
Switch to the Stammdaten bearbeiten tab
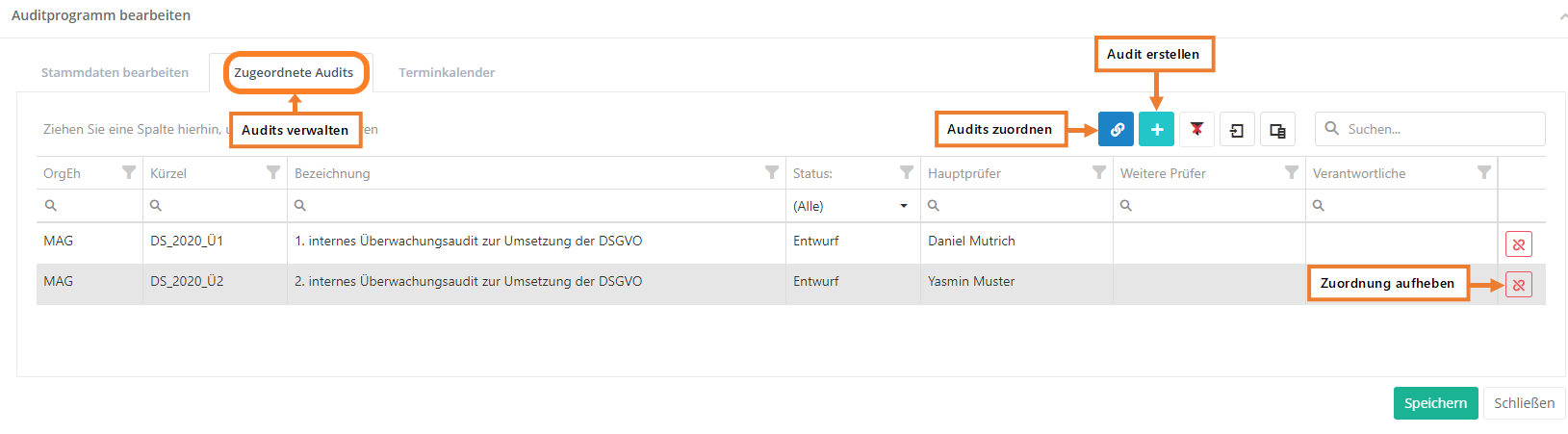click(115, 72)
